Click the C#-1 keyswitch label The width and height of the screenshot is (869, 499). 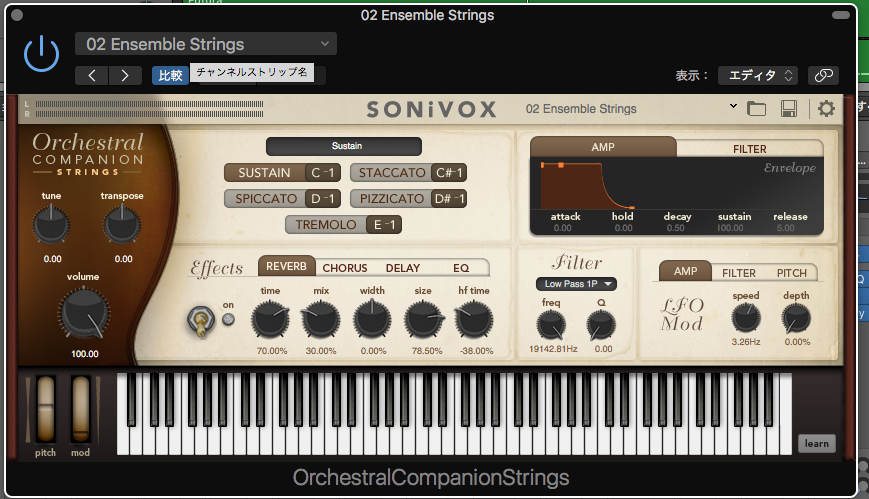449,173
